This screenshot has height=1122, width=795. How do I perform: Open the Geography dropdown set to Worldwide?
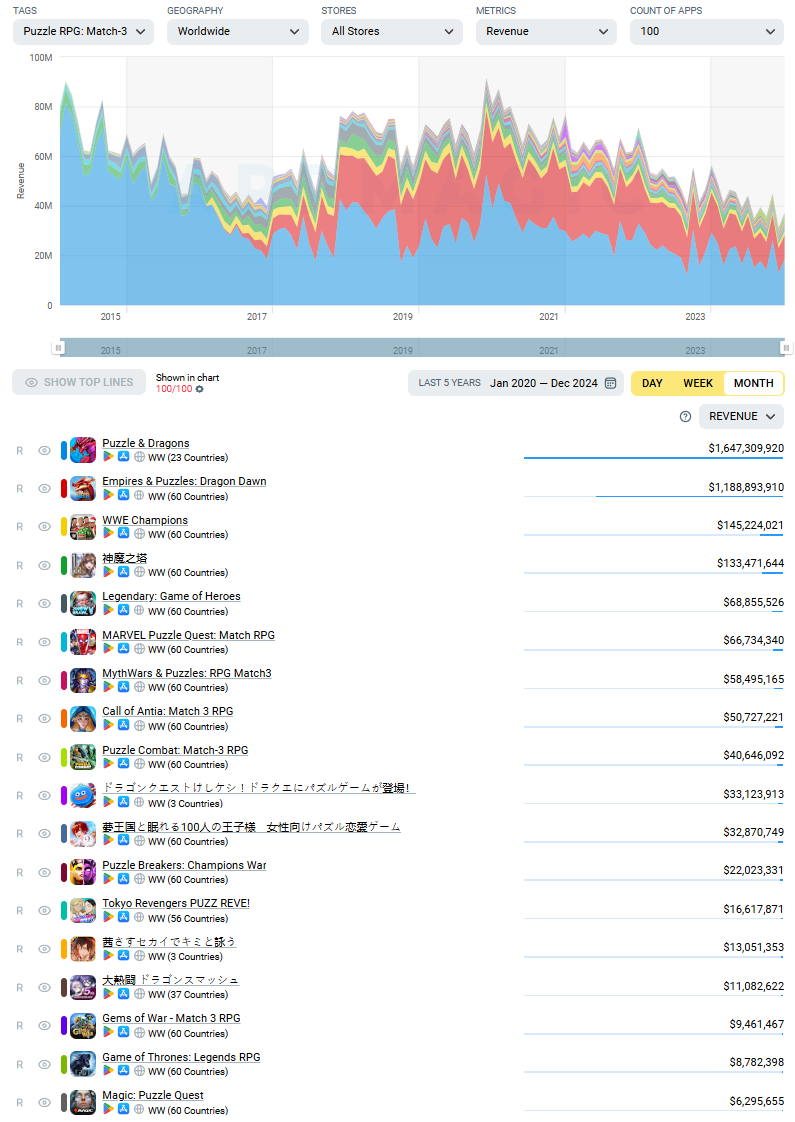tap(238, 31)
